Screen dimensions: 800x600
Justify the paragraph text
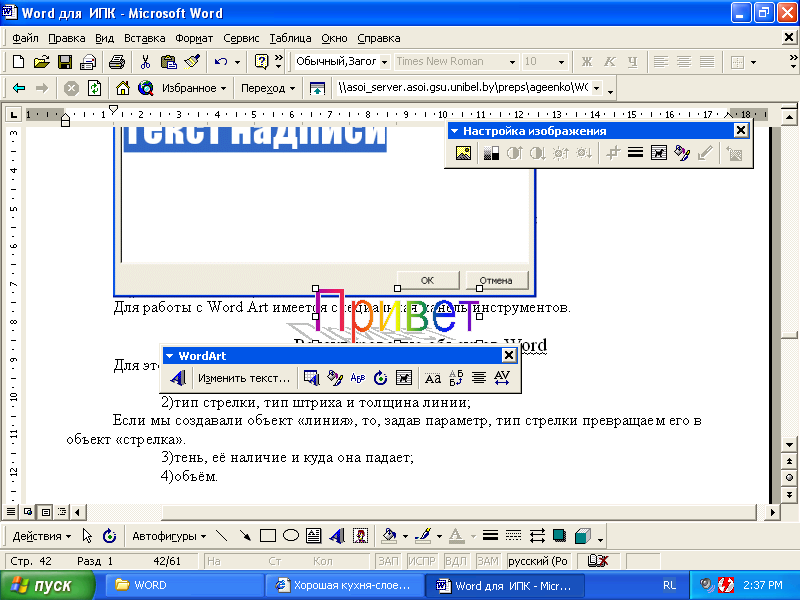click(707, 62)
